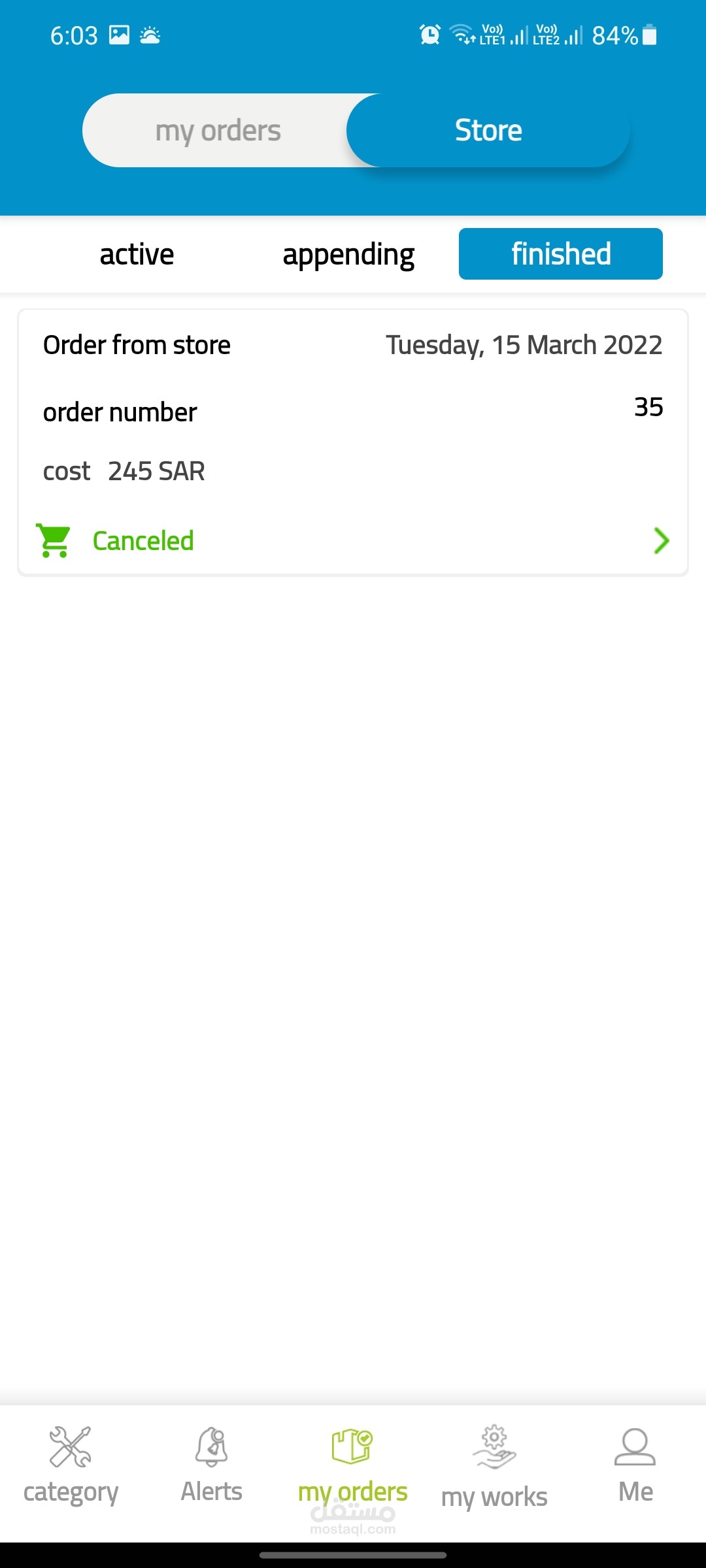
Task: Tap the category tools icon
Action: click(71, 1446)
